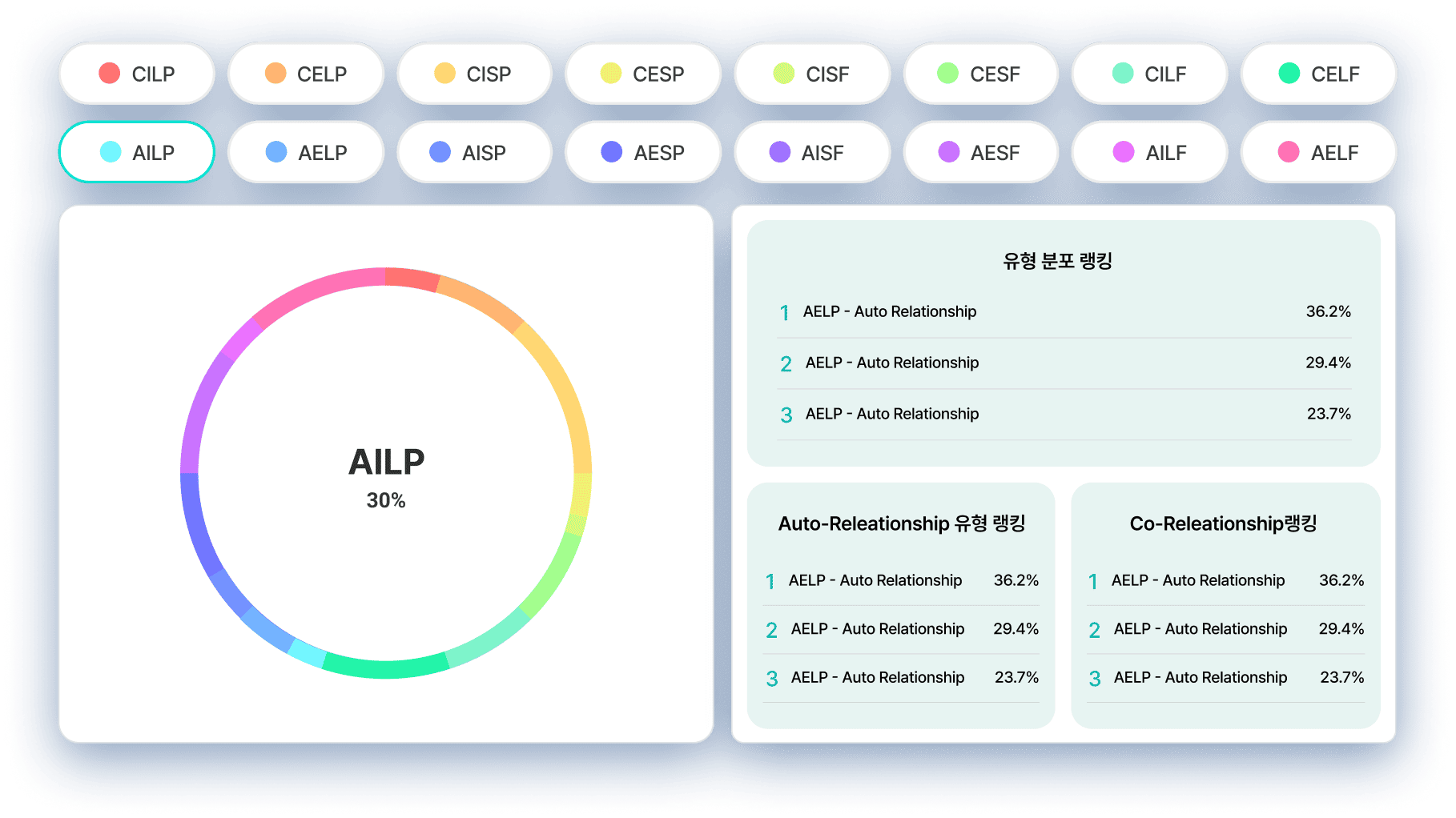This screenshot has height=818, width=1456.
Task: Click the yellow CISP dot icon
Action: click(444, 74)
